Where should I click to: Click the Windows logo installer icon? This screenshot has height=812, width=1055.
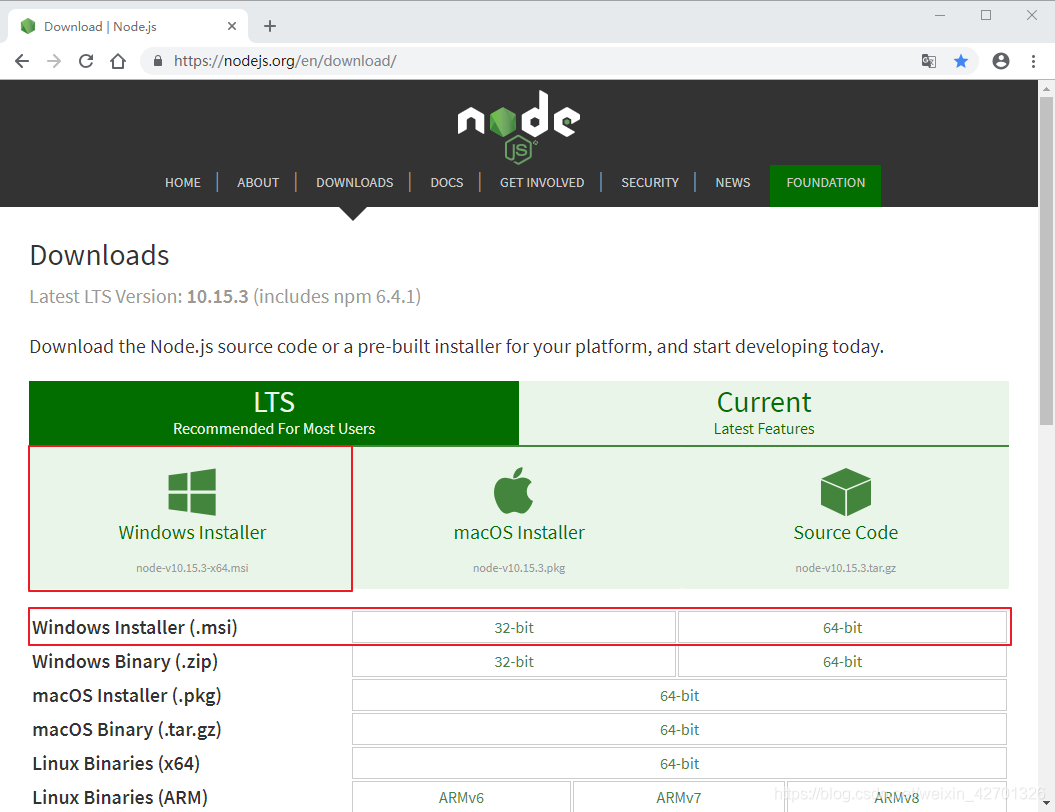point(190,490)
